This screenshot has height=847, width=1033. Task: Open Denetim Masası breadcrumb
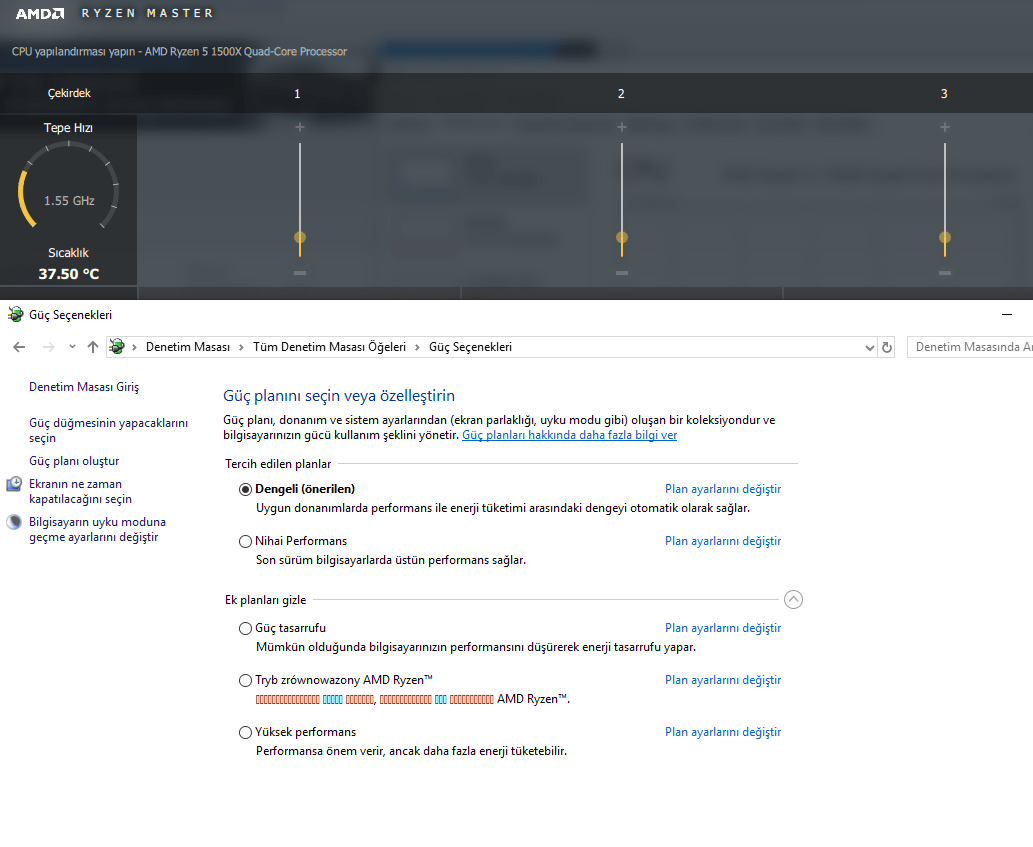click(188, 347)
